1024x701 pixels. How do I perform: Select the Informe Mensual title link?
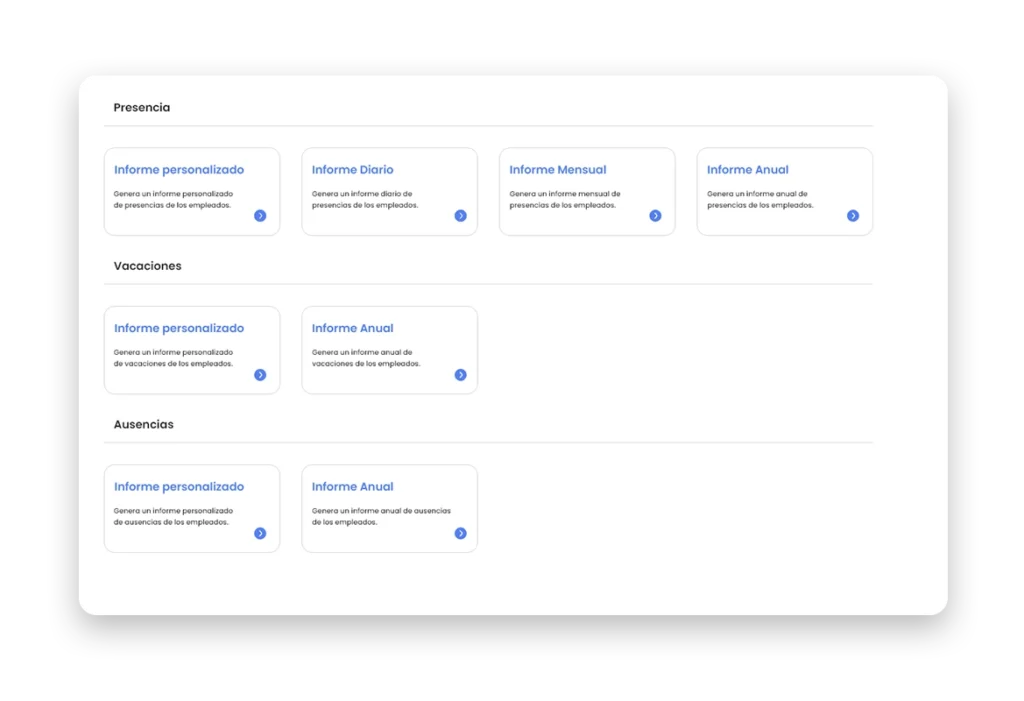click(557, 170)
